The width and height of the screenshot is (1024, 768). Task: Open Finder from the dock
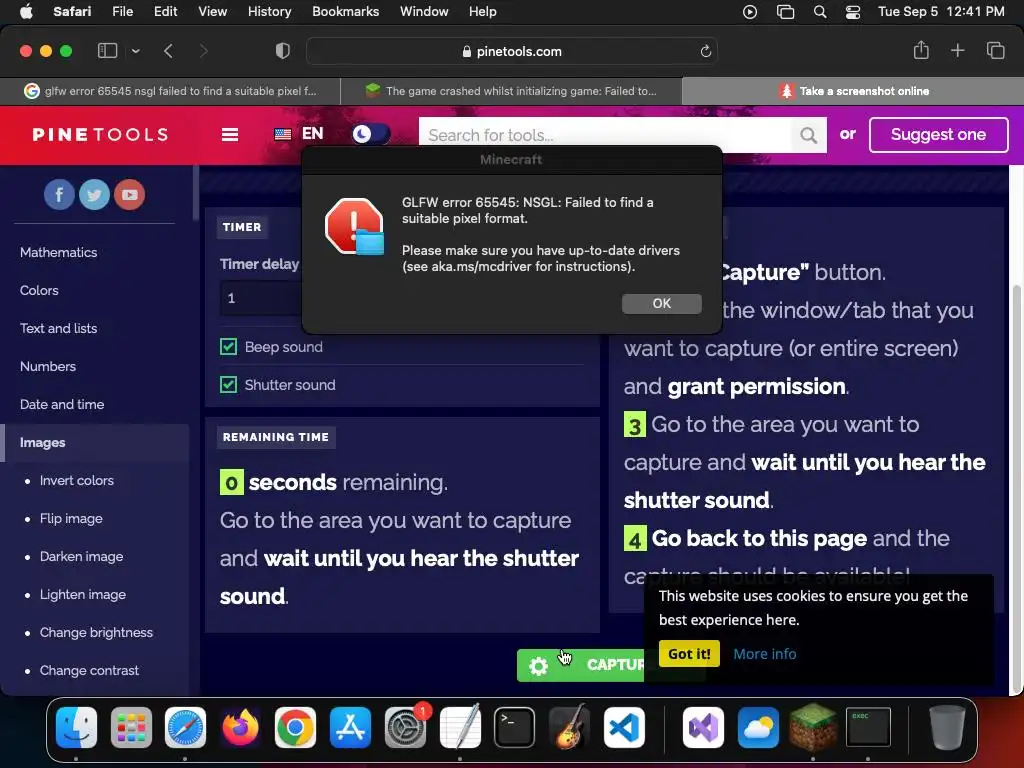76,727
